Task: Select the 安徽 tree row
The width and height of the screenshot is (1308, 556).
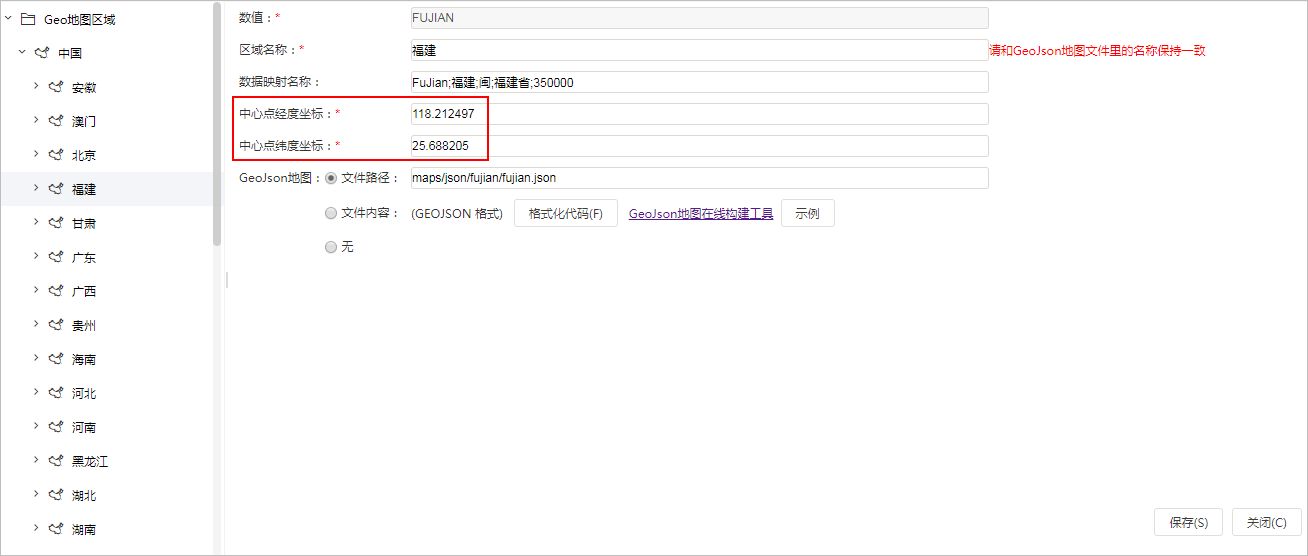Action: 106,87
